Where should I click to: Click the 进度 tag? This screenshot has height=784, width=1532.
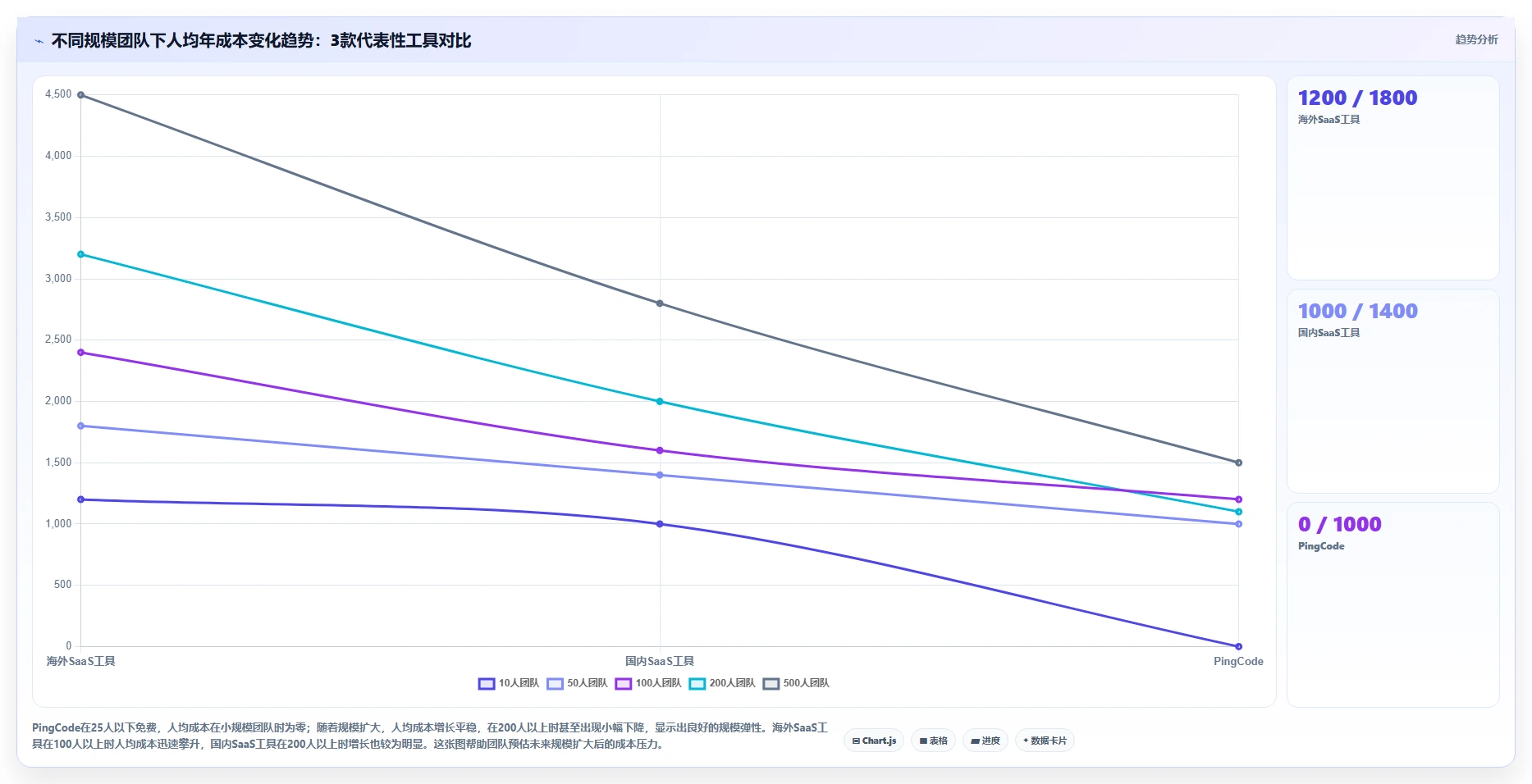point(986,741)
